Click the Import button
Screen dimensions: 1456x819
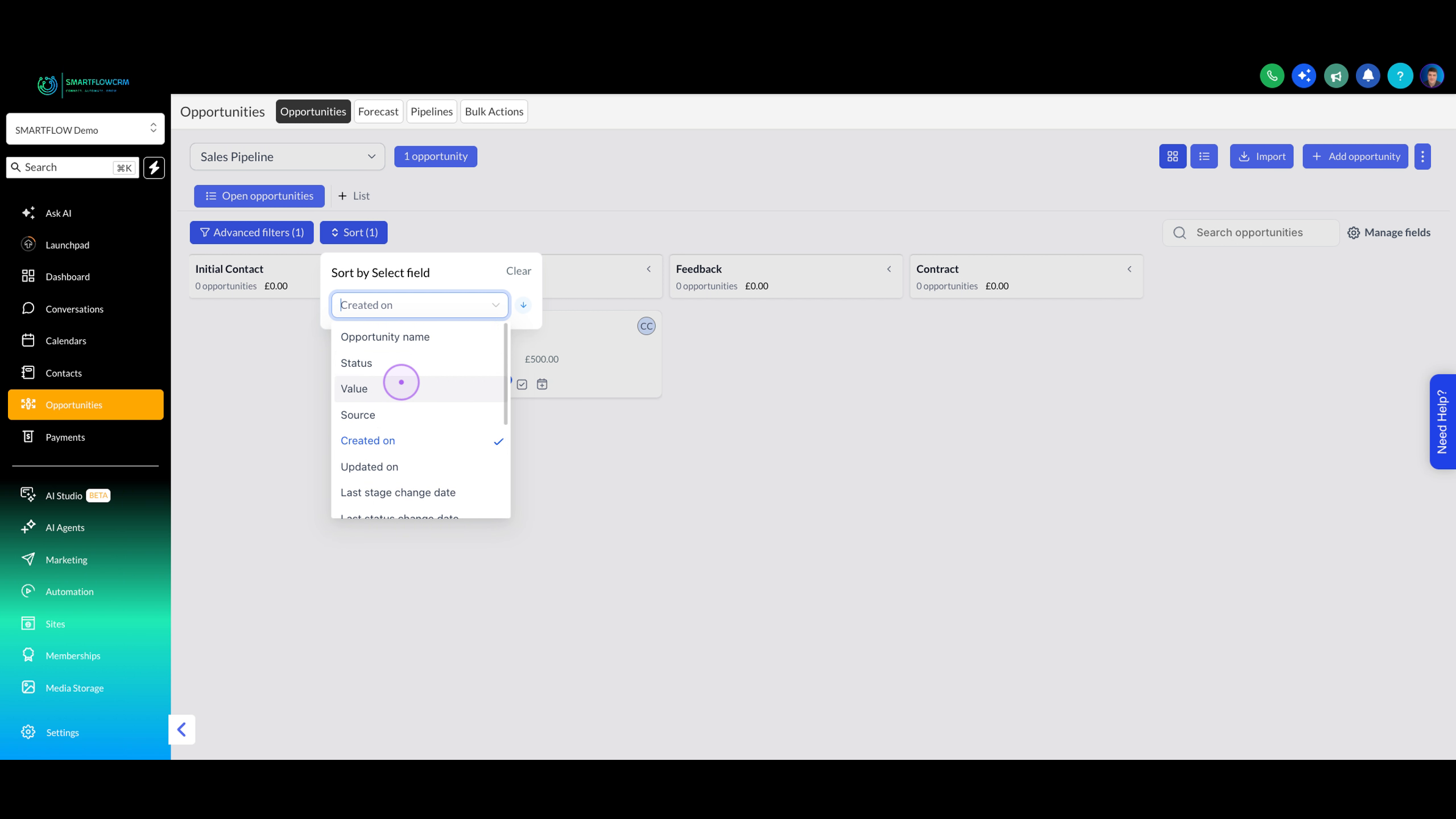point(1261,156)
